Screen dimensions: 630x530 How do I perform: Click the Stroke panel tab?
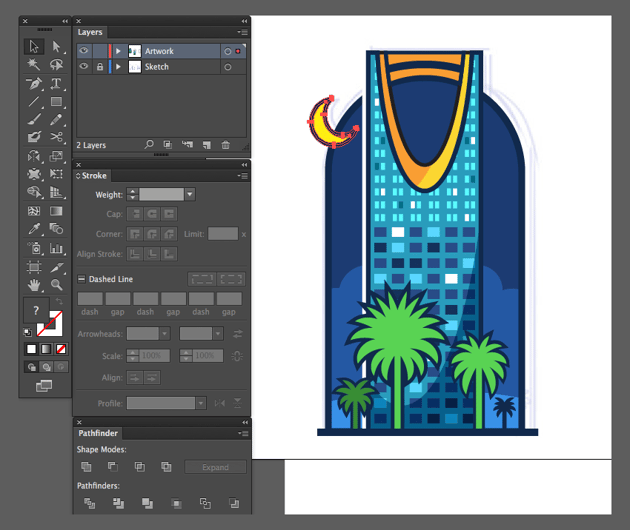(92, 176)
